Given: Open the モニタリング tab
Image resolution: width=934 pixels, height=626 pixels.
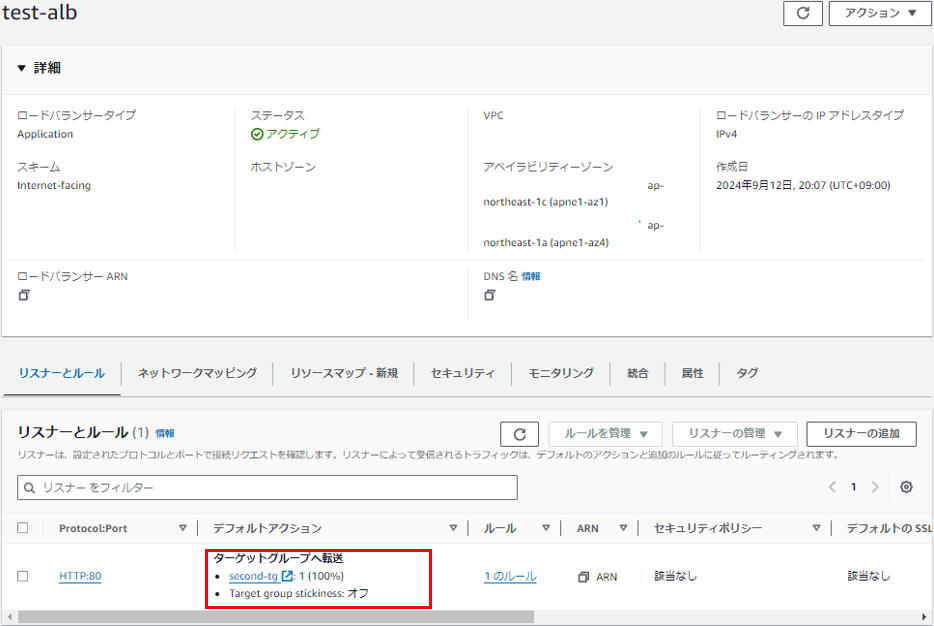Looking at the screenshot, I should (x=561, y=373).
